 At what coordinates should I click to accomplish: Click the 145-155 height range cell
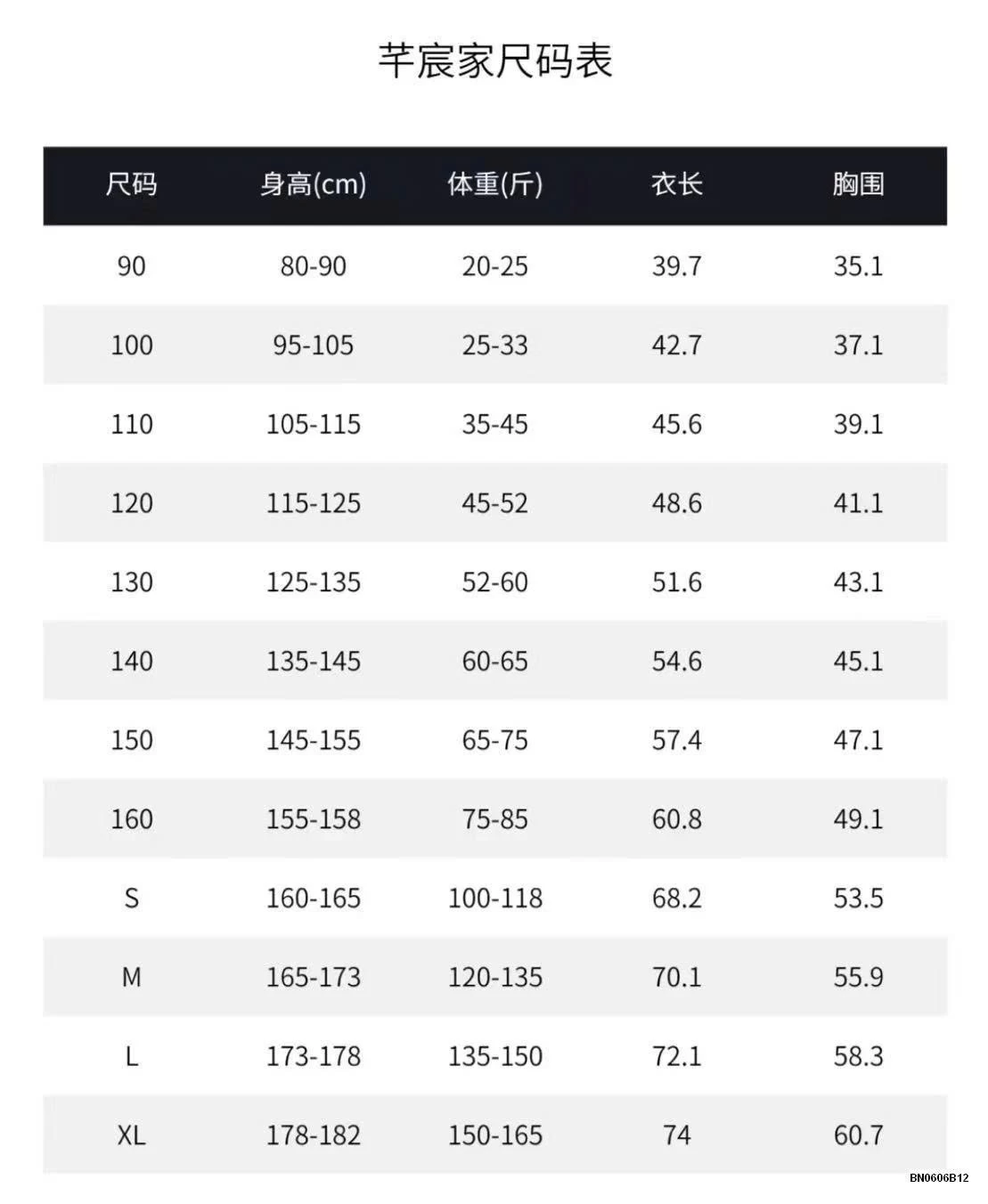pos(313,740)
